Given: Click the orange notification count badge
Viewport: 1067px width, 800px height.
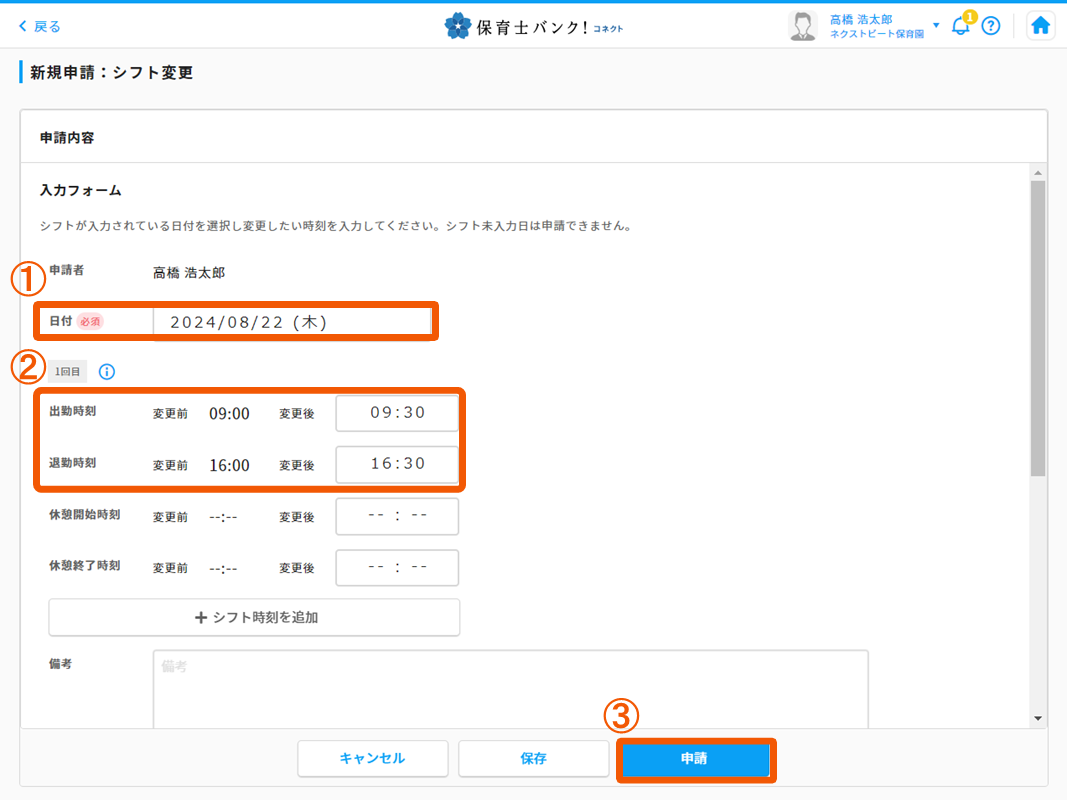Looking at the screenshot, I should coord(969,16).
